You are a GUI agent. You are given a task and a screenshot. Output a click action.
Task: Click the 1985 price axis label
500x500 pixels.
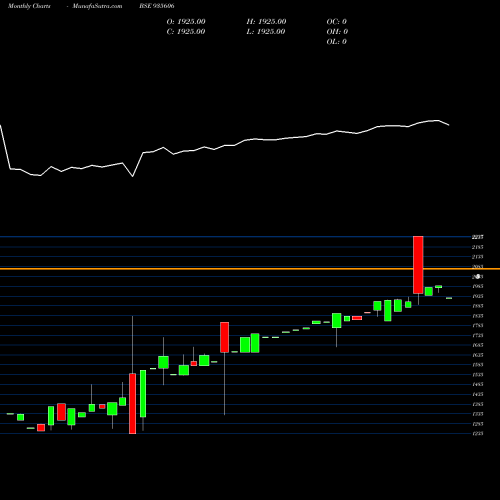coord(478,286)
